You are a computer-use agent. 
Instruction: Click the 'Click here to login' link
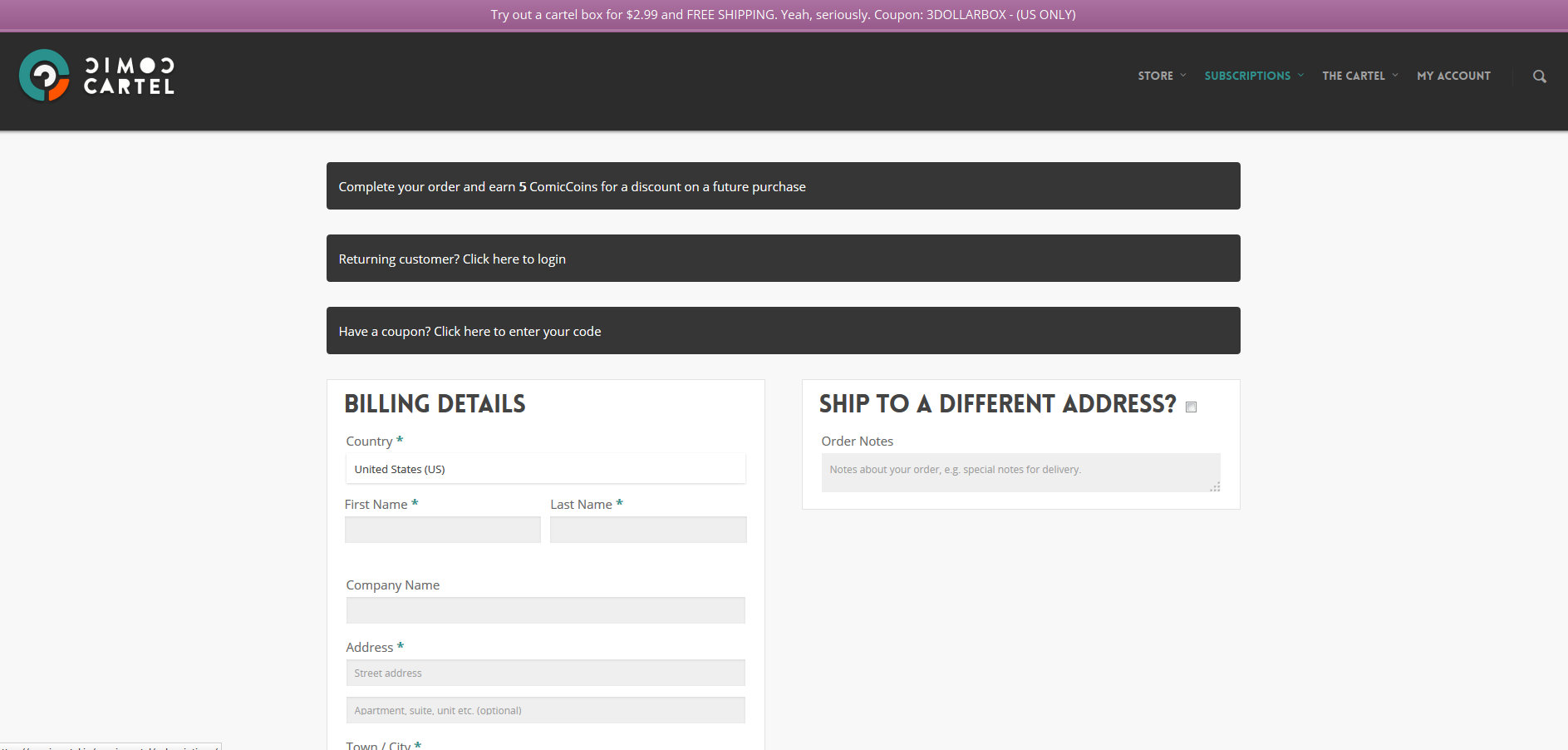[514, 259]
